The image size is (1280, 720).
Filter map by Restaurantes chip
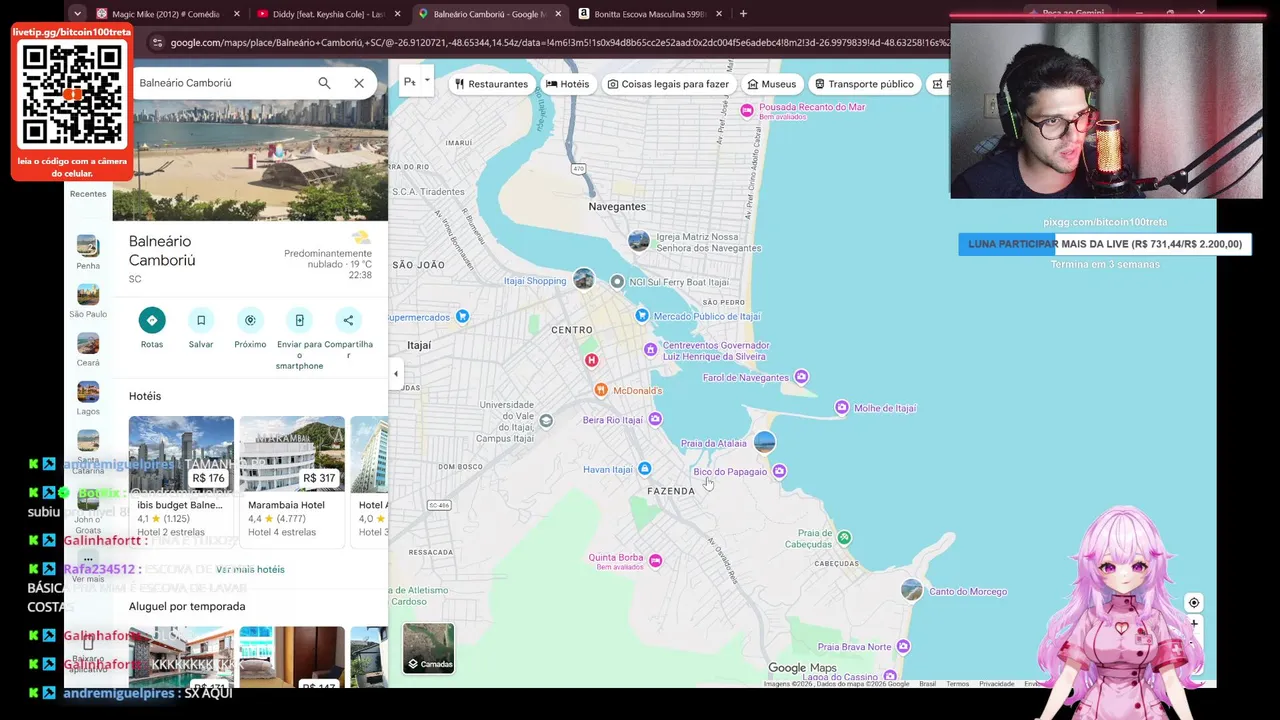[491, 84]
